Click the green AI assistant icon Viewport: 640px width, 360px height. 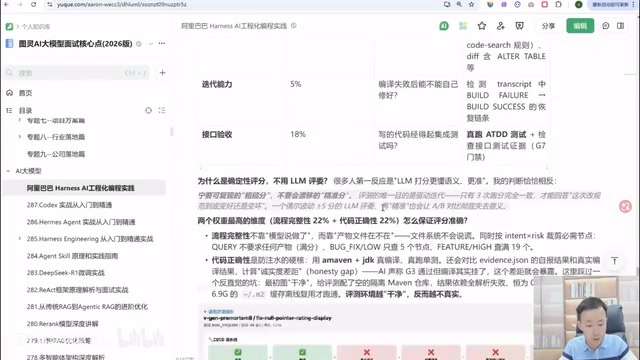[x=444, y=26]
